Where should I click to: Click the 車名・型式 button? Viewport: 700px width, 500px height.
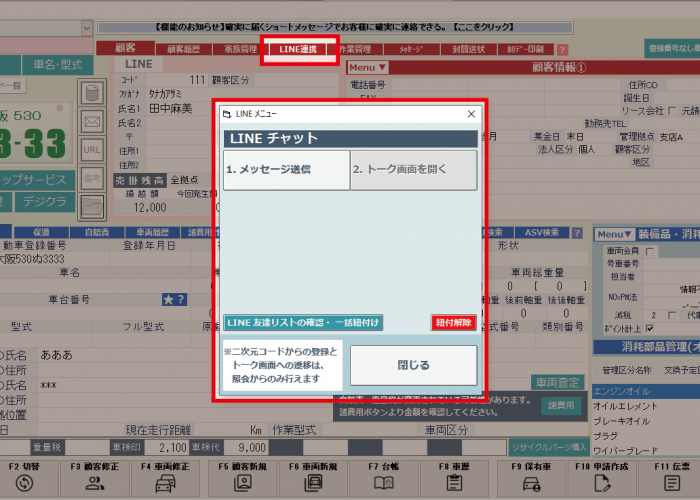click(x=58, y=65)
